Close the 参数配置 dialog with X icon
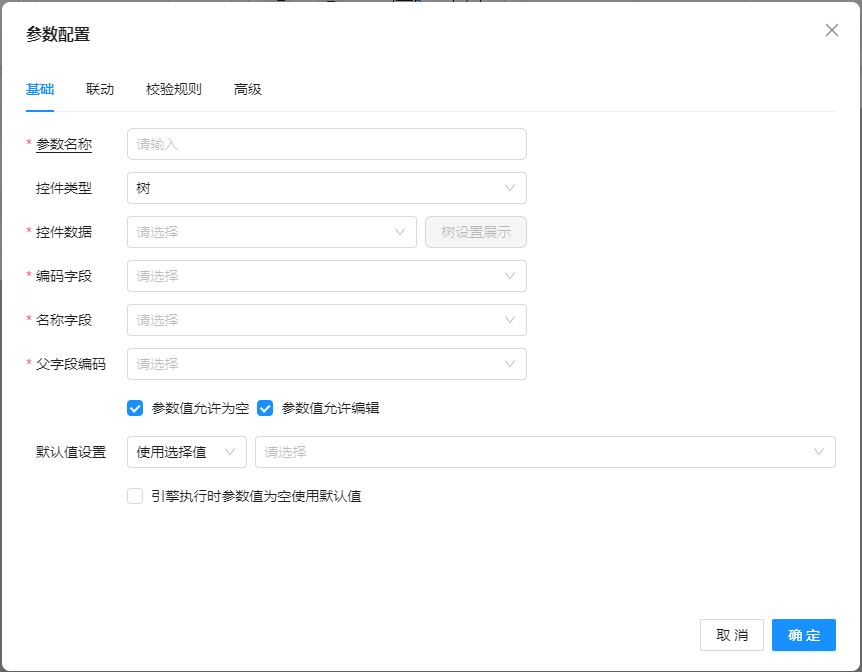The image size is (862, 672). click(831, 30)
